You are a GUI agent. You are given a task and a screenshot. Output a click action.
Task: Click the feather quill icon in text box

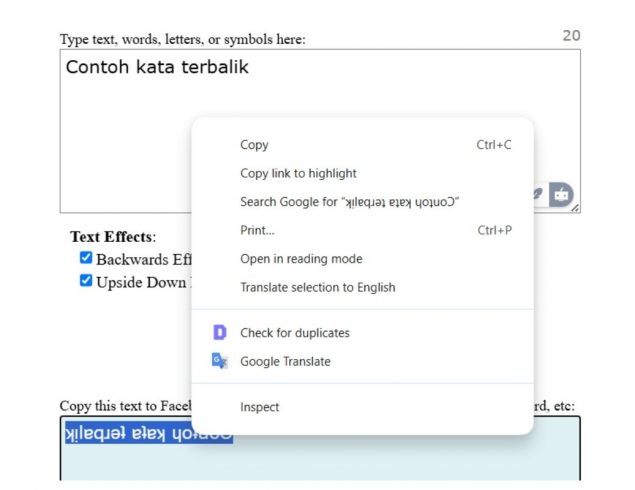point(538,194)
